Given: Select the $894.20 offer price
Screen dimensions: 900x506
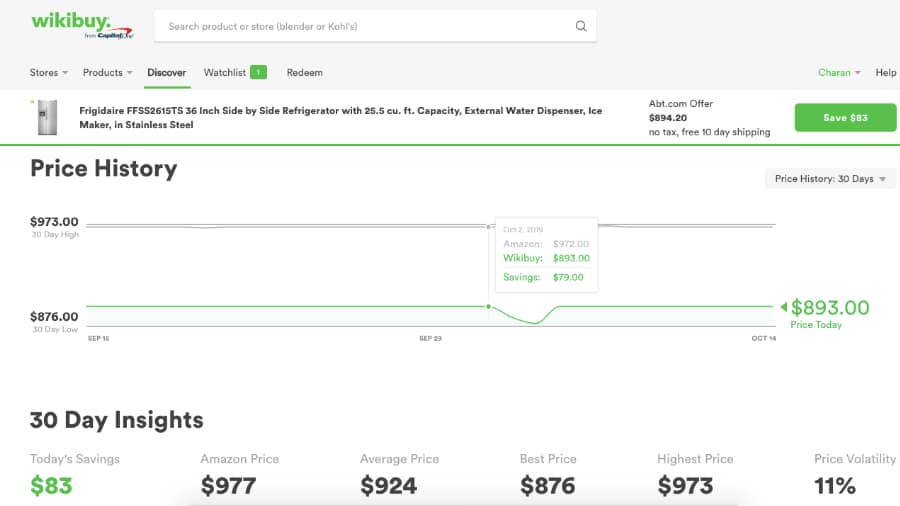Looking at the screenshot, I should tap(668, 118).
